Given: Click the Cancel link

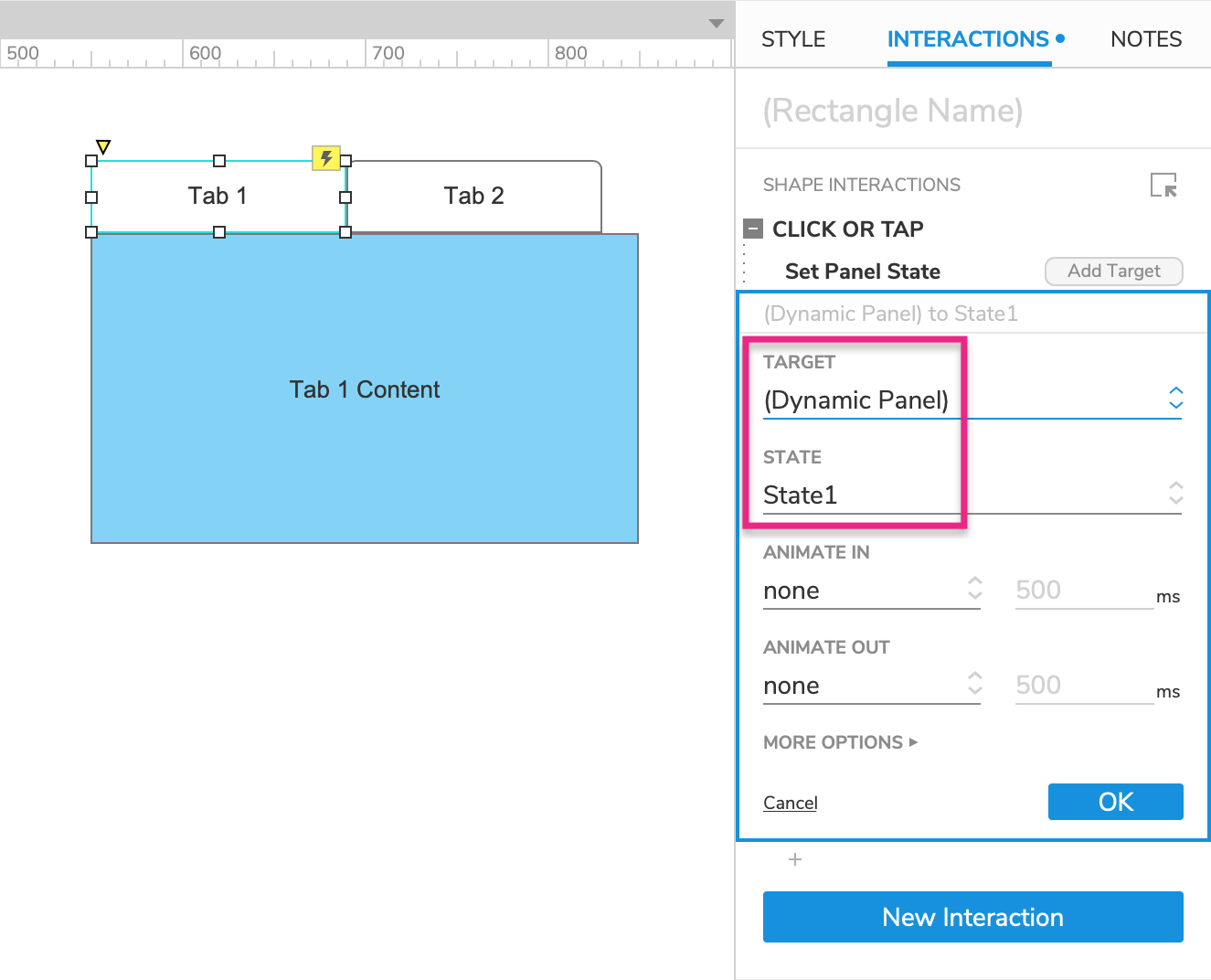Looking at the screenshot, I should (x=790, y=803).
